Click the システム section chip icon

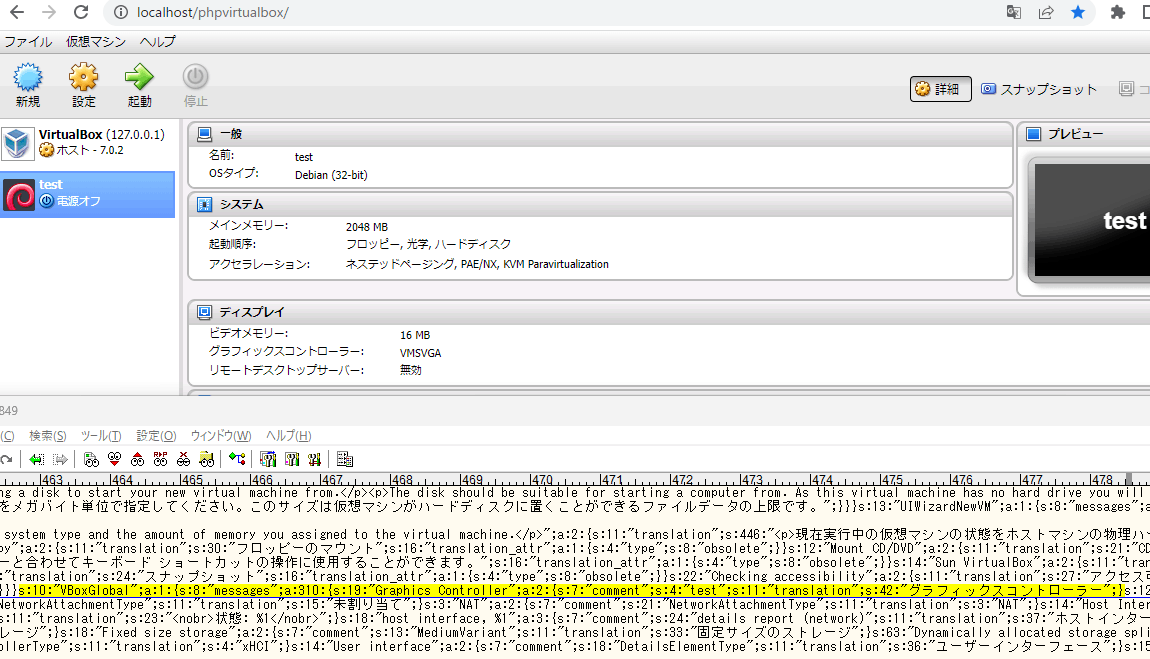[205, 205]
